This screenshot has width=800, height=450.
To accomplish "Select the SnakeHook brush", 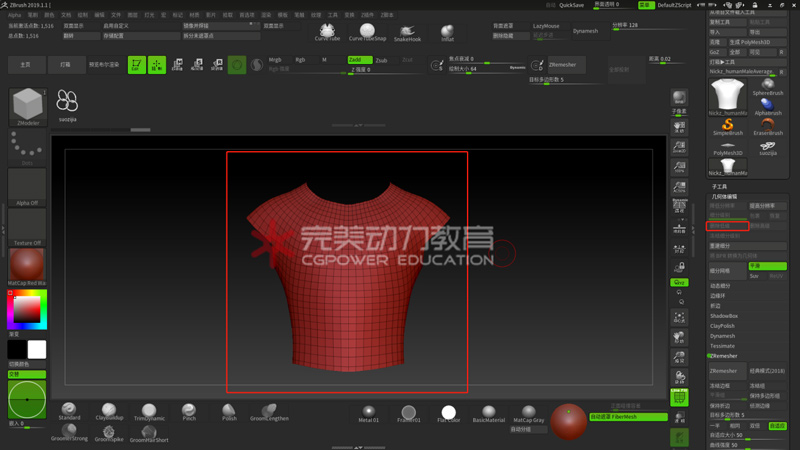I will [x=407, y=32].
